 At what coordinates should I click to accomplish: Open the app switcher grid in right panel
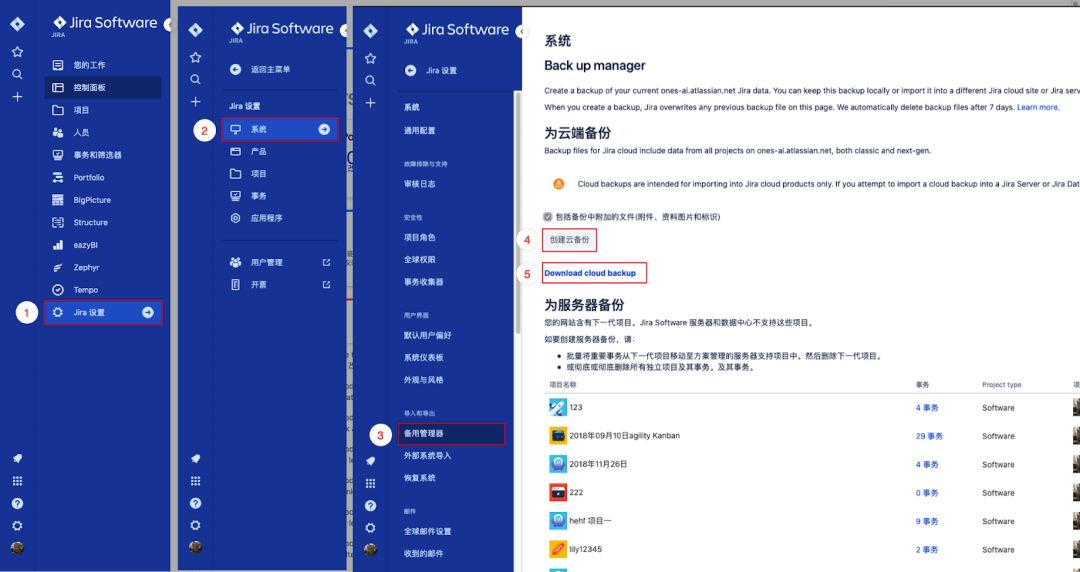pos(371,483)
